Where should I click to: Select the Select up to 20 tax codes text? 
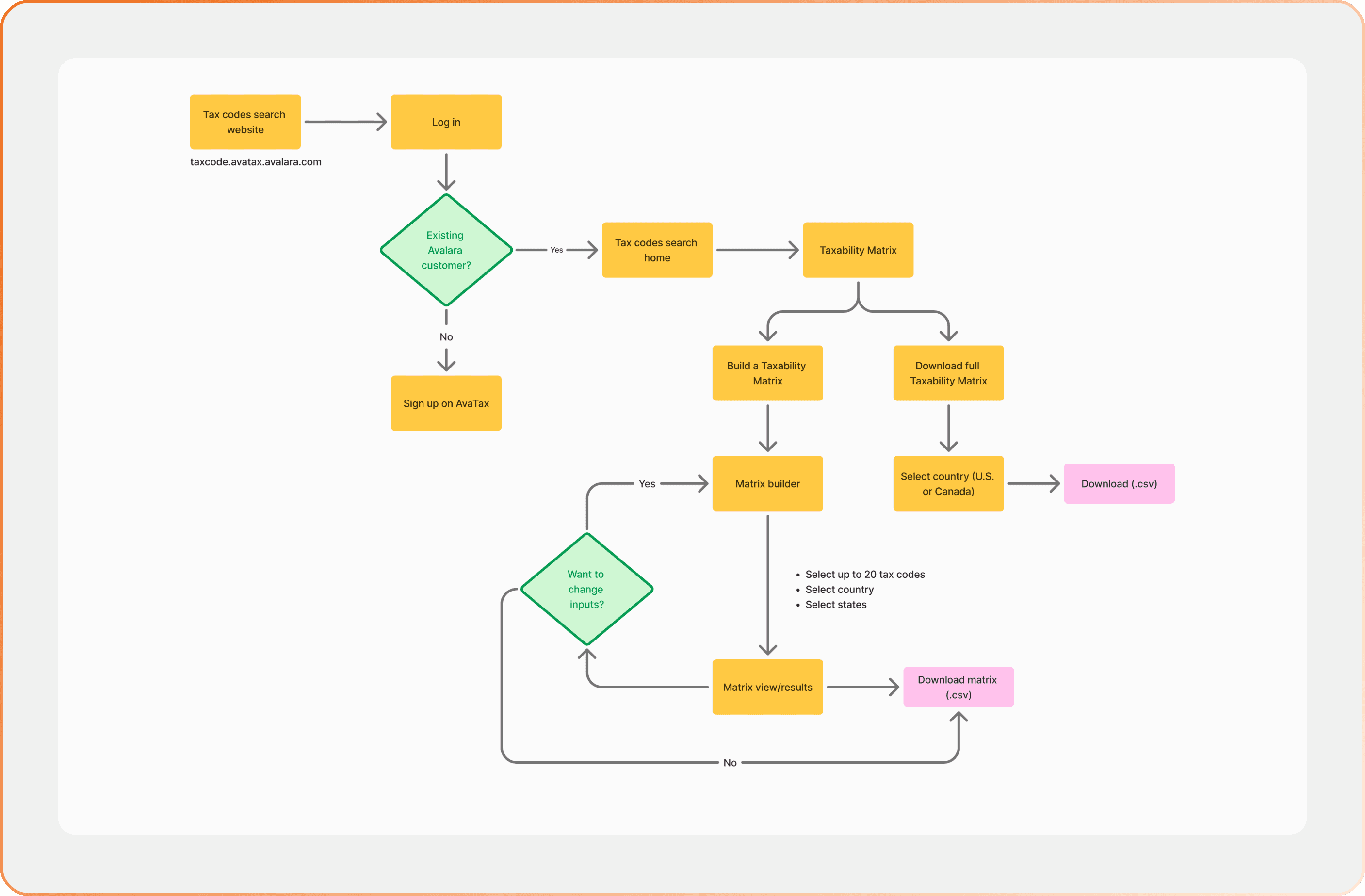864,574
